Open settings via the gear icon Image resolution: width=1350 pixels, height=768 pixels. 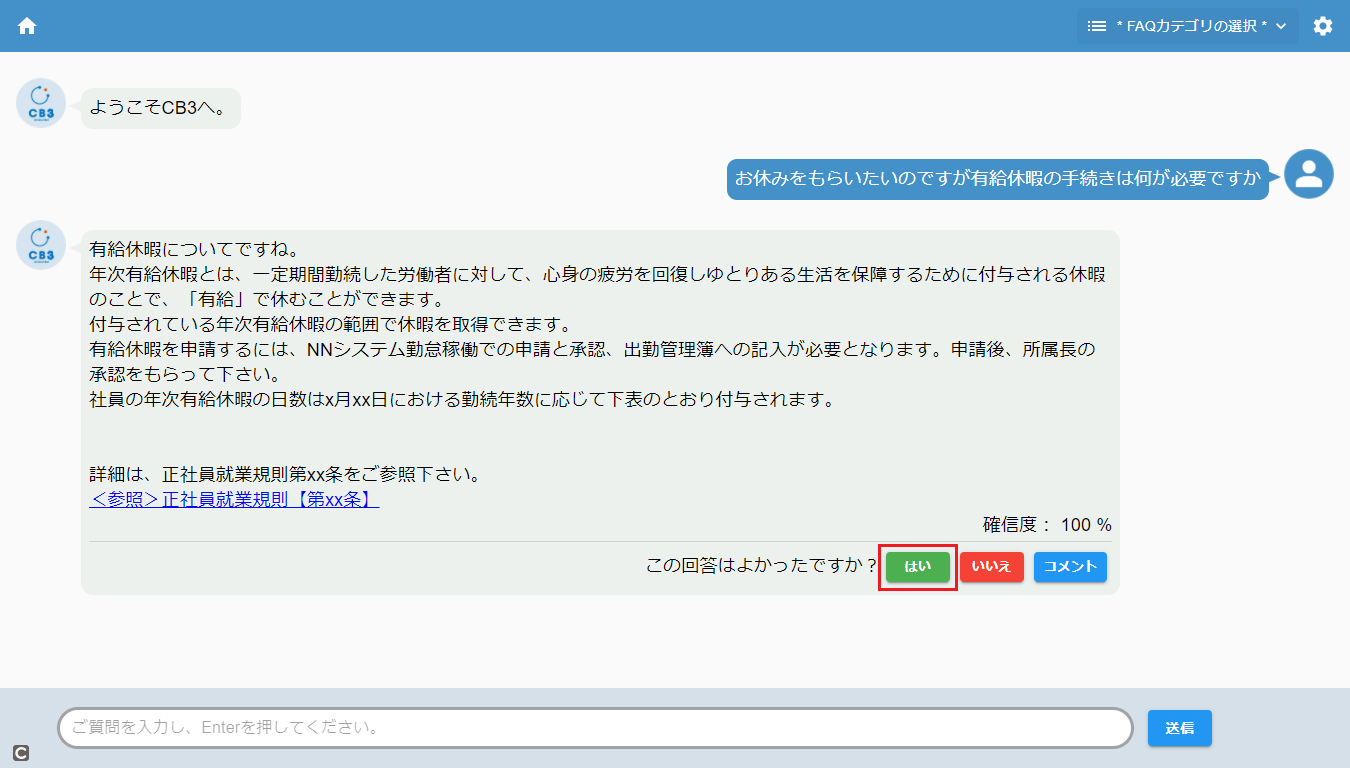point(1323,26)
